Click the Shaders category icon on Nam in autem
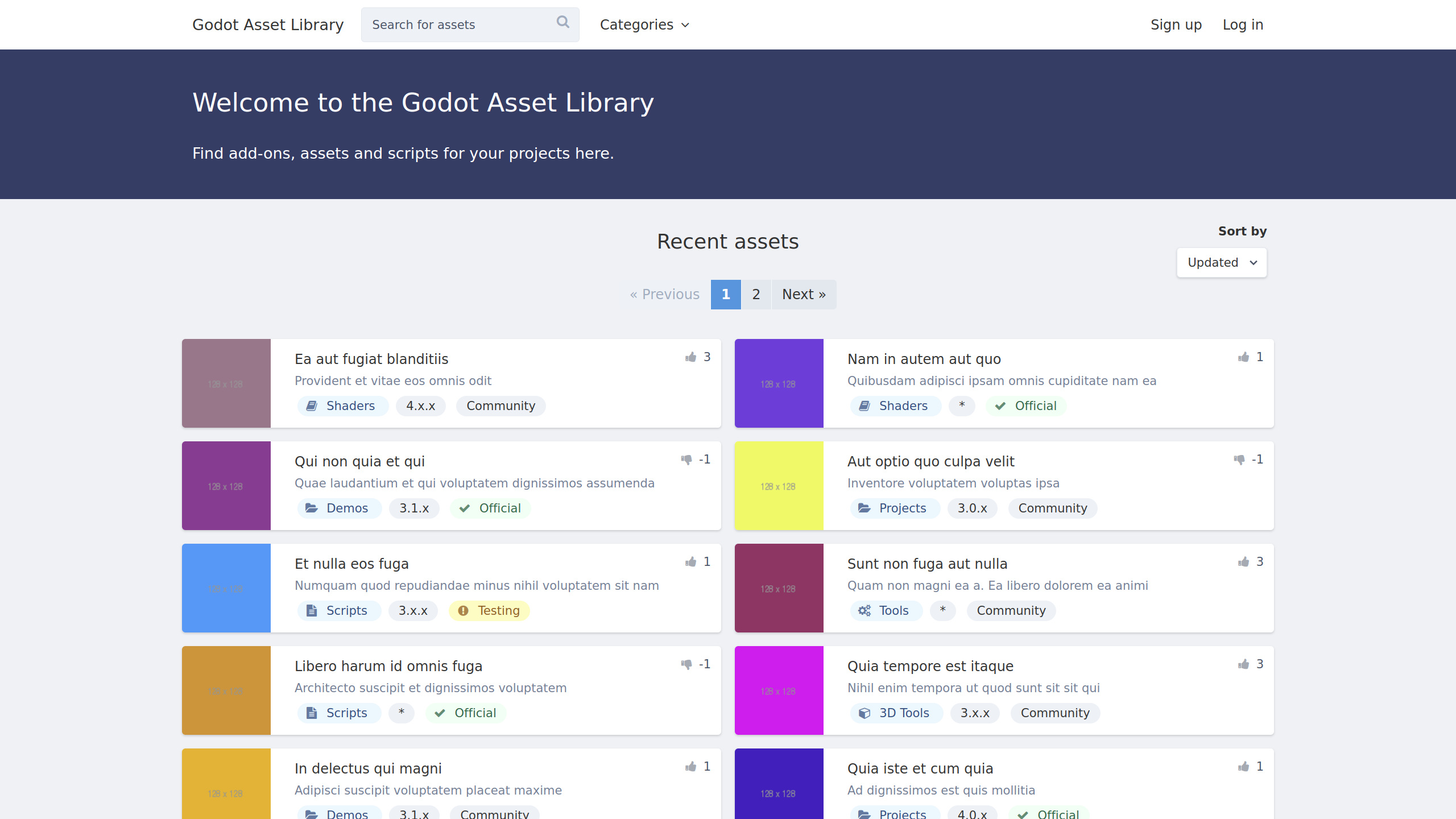Image resolution: width=1456 pixels, height=819 pixels. coord(864,406)
